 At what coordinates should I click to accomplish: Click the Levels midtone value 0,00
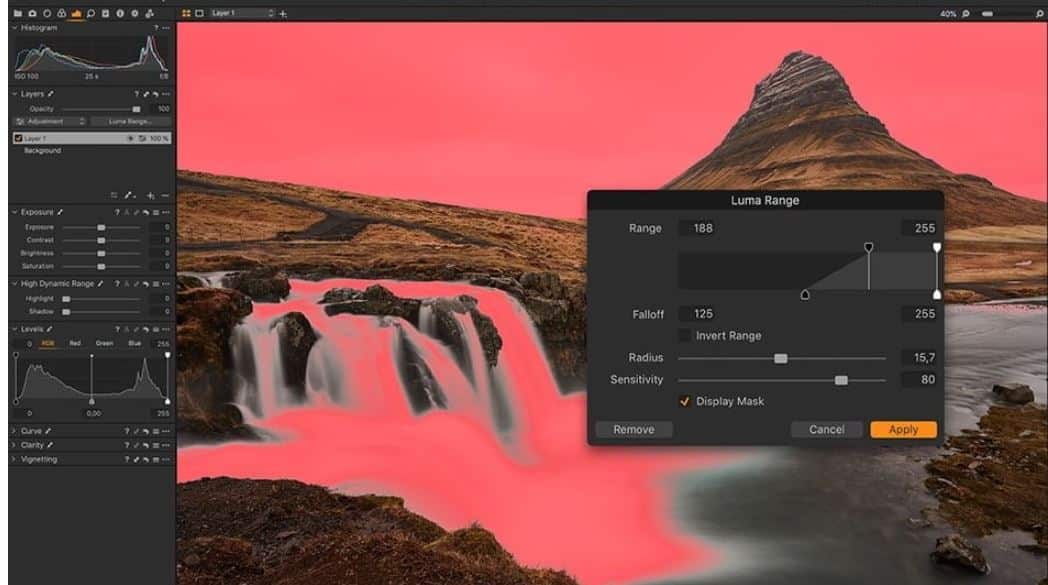pos(94,414)
